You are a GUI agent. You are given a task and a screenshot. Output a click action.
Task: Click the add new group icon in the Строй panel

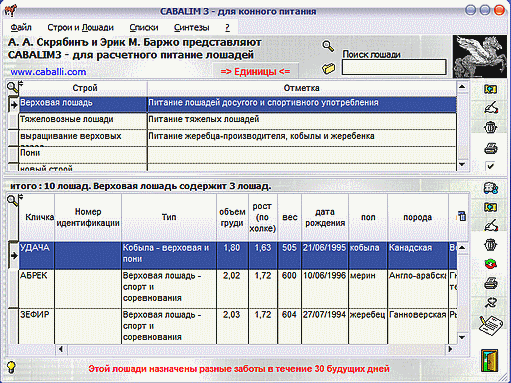(x=490, y=89)
